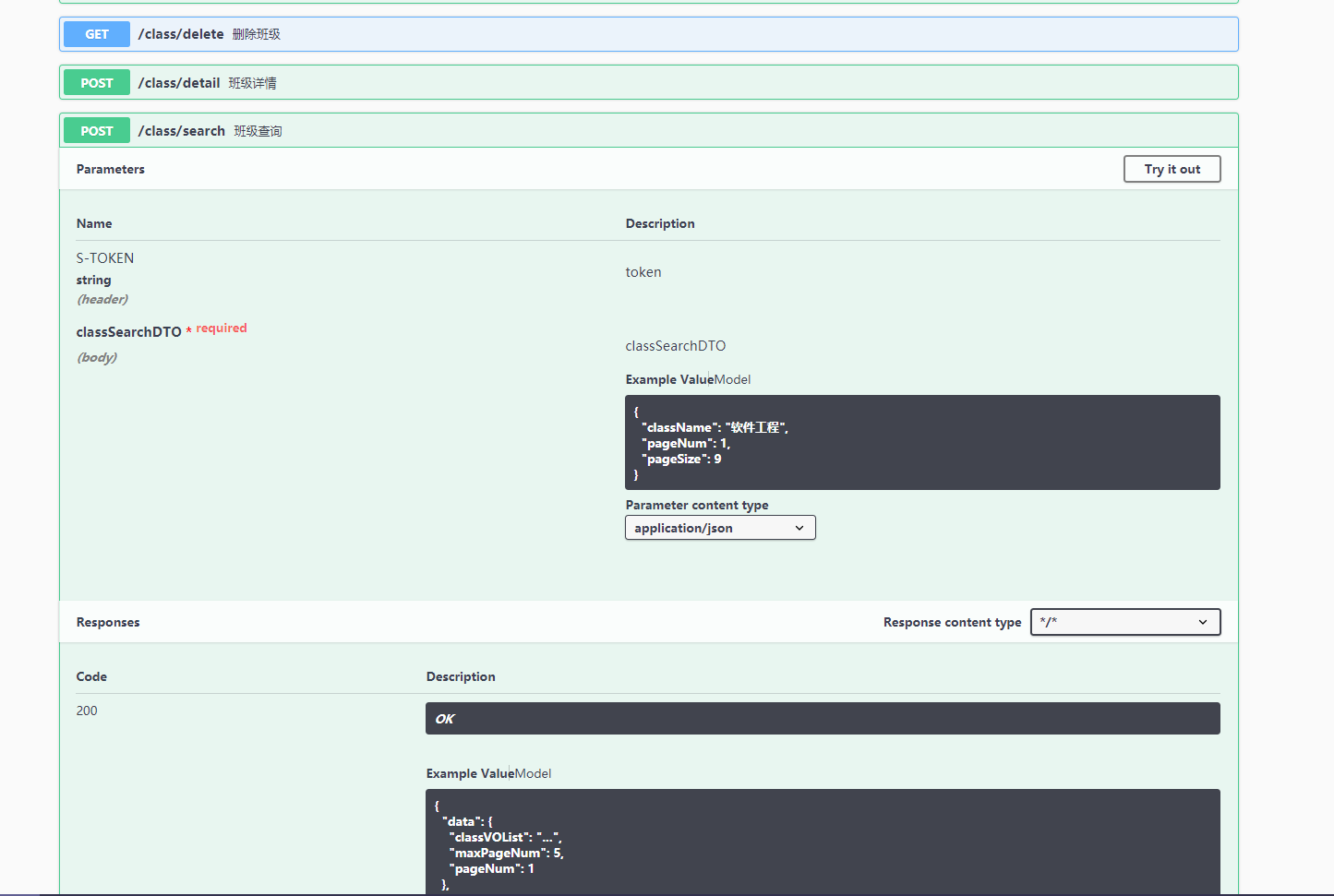Expand the POST /class/detail endpoint
The height and width of the screenshot is (896, 1334).
[646, 83]
